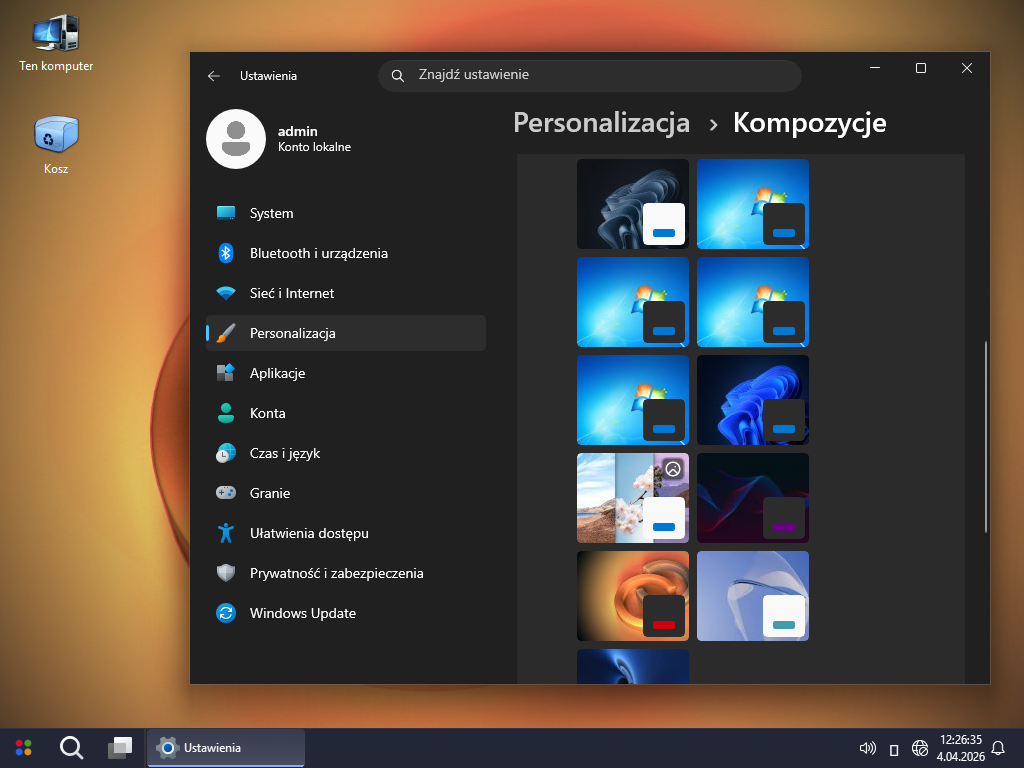Select Sieć i Internet category
The height and width of the screenshot is (768, 1024).
291,293
